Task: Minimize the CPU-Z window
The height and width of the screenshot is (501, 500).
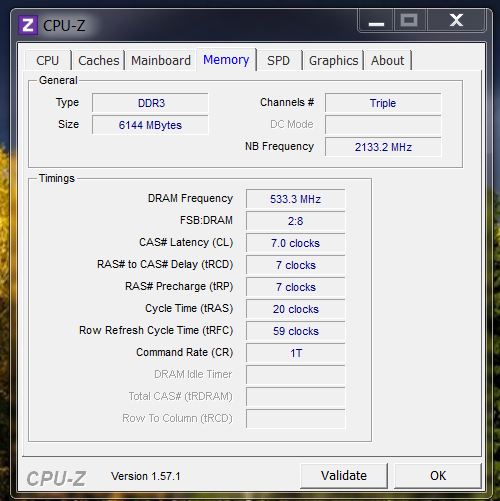Action: coord(376,21)
